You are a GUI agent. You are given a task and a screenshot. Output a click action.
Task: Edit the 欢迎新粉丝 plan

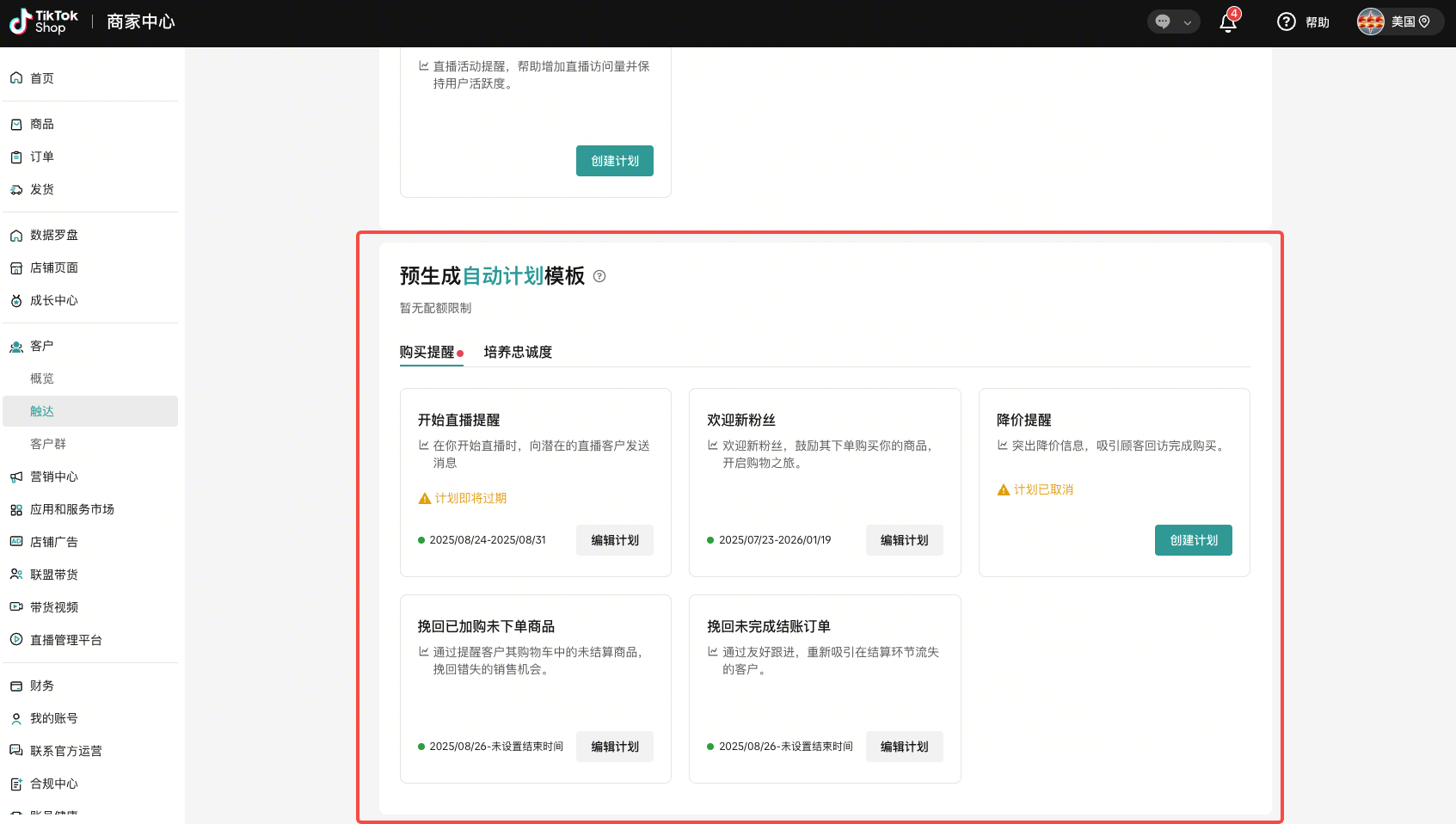pos(904,540)
